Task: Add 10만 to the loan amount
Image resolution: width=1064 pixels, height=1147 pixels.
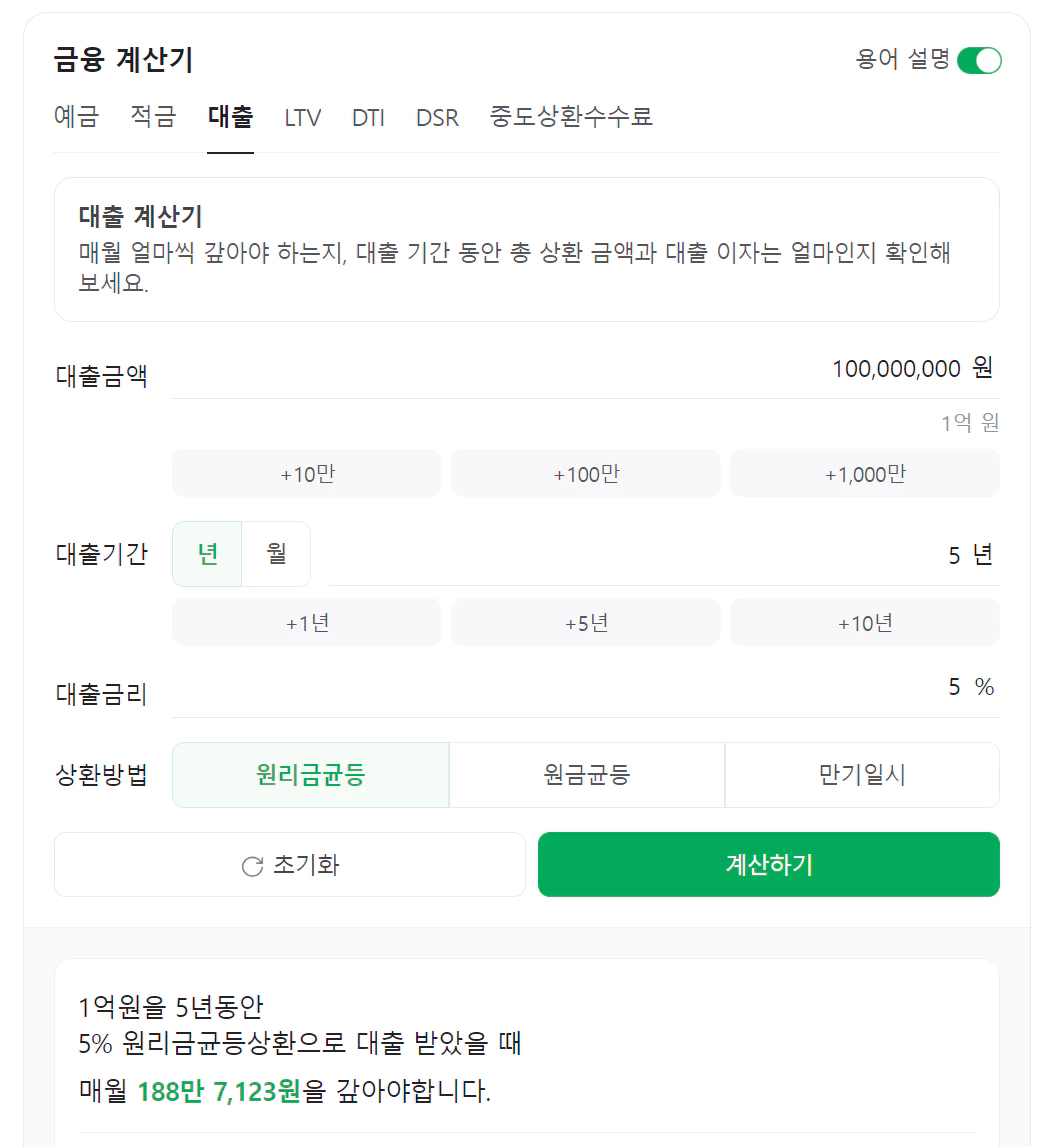Action: point(306,472)
